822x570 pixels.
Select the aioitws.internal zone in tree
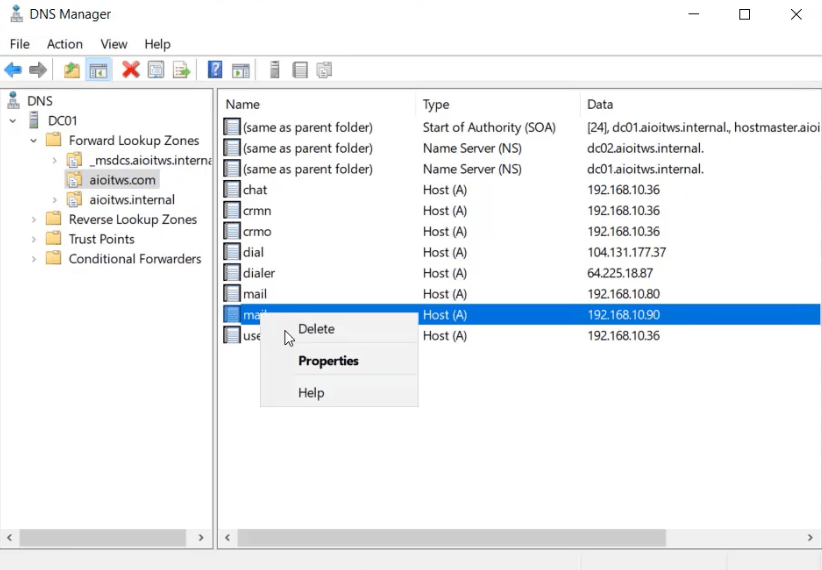[131, 200]
